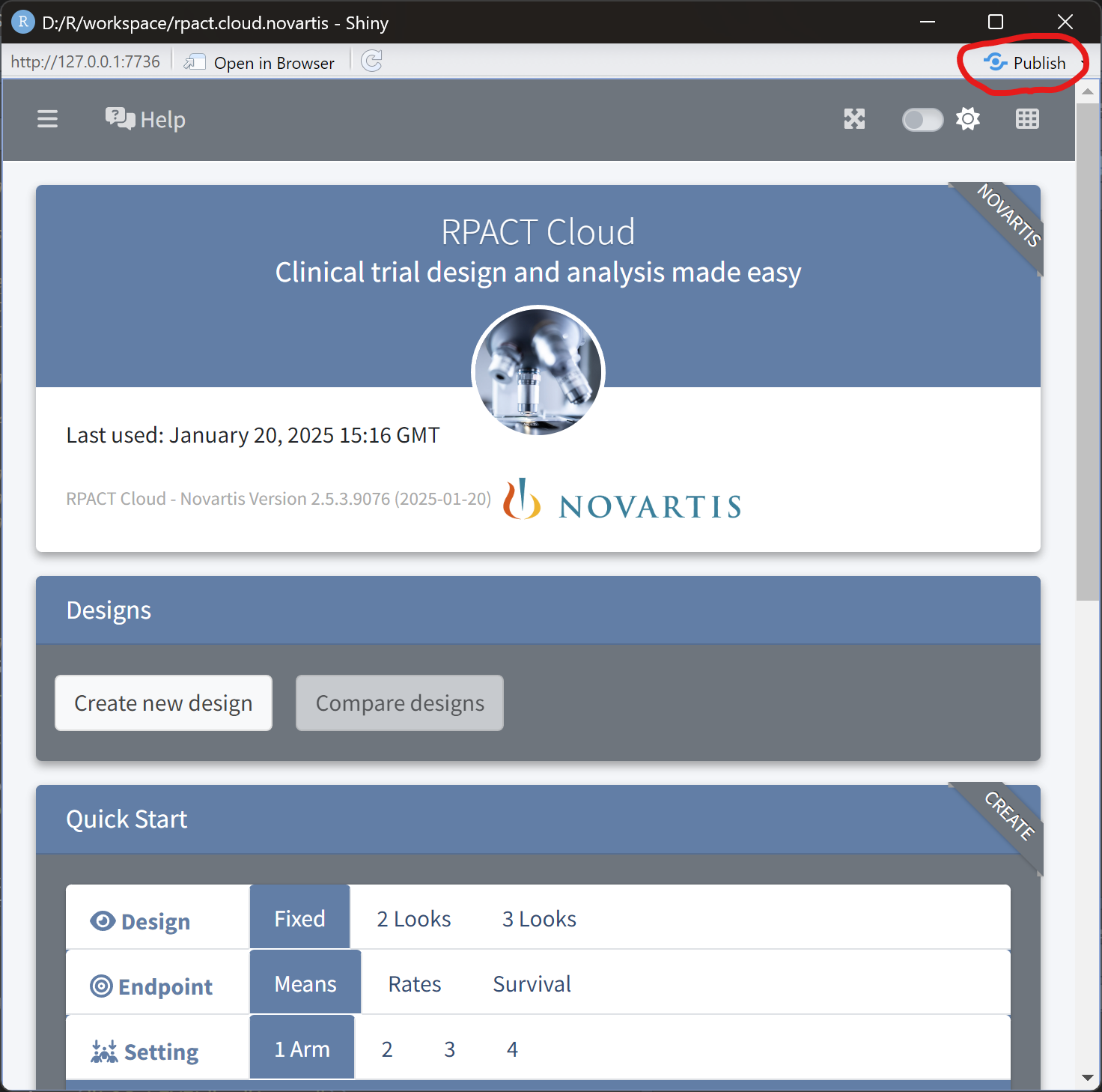
Task: Switch design to 2 Looks
Action: tap(413, 918)
